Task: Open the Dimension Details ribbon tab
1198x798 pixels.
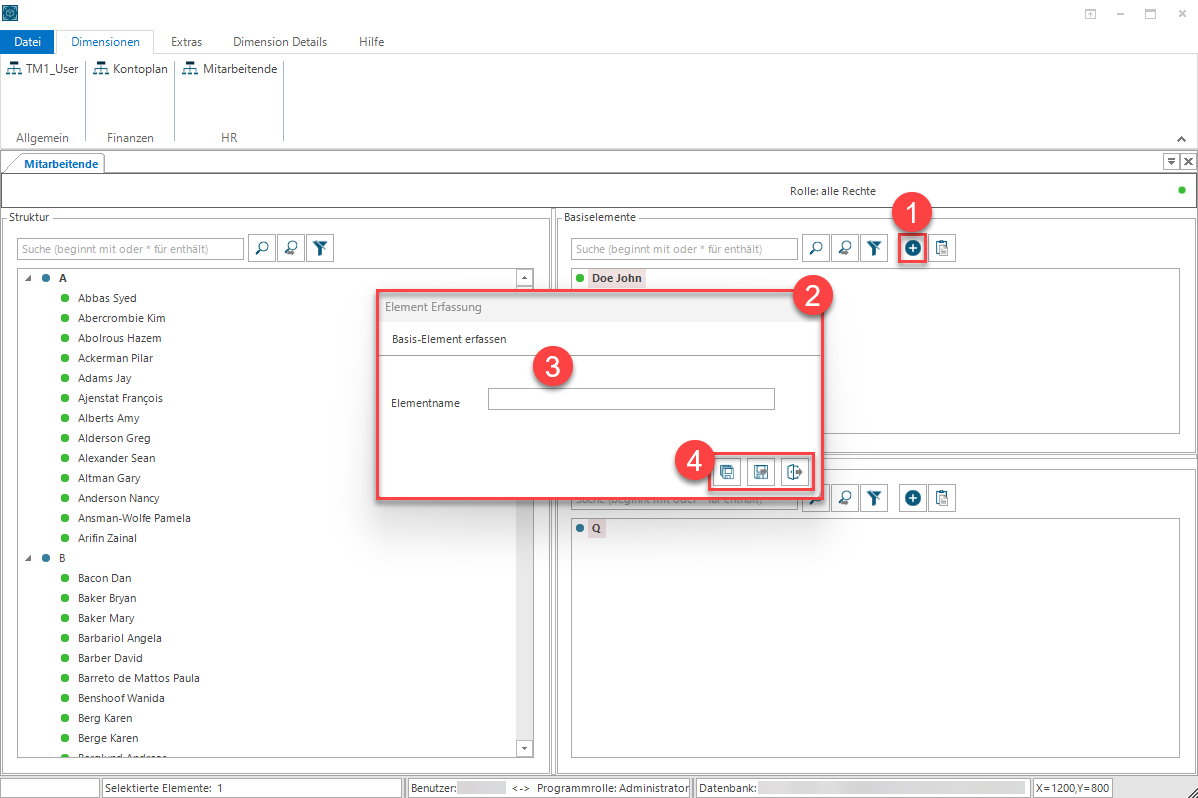Action: click(280, 42)
